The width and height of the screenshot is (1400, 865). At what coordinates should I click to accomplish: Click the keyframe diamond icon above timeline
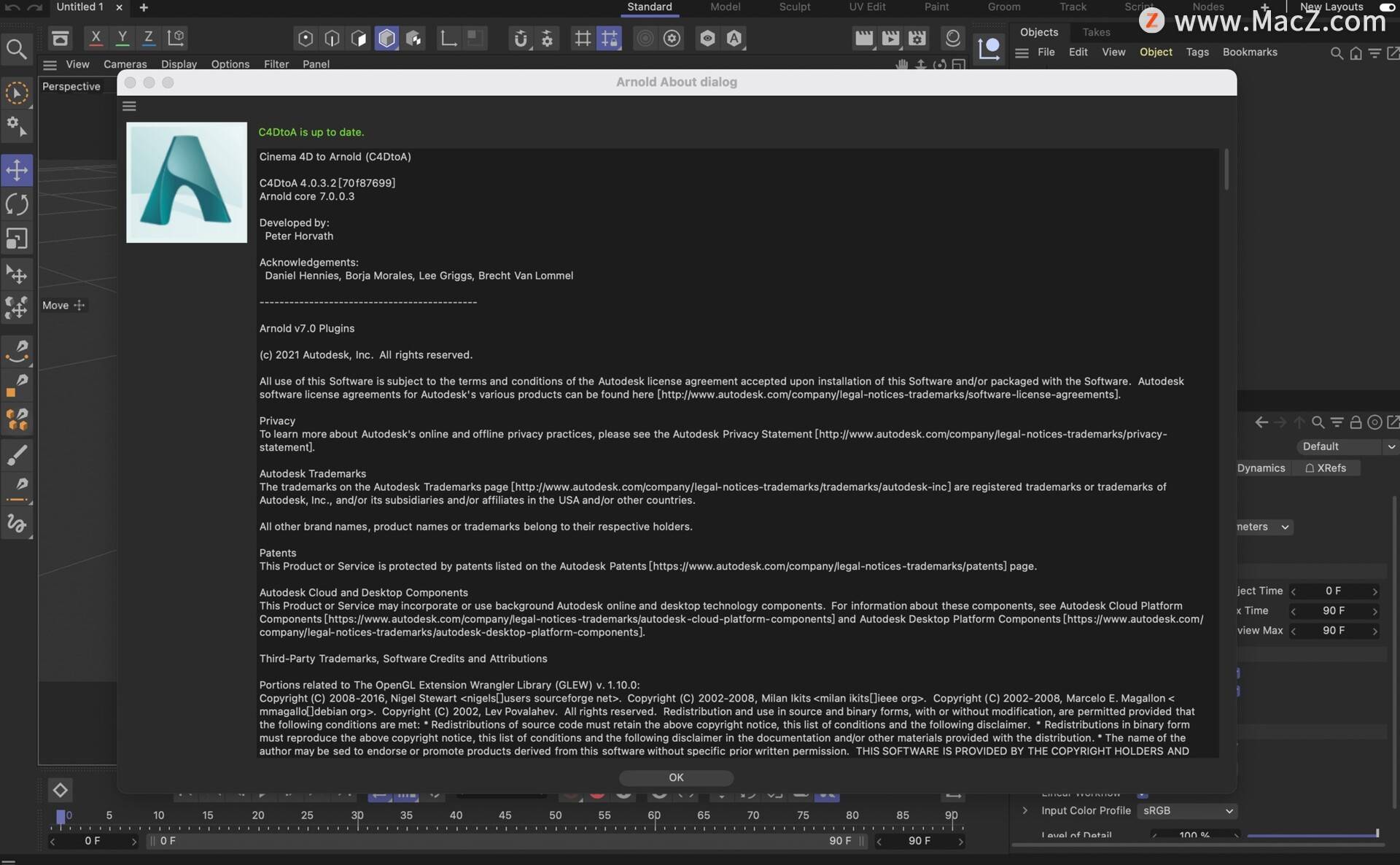point(60,790)
